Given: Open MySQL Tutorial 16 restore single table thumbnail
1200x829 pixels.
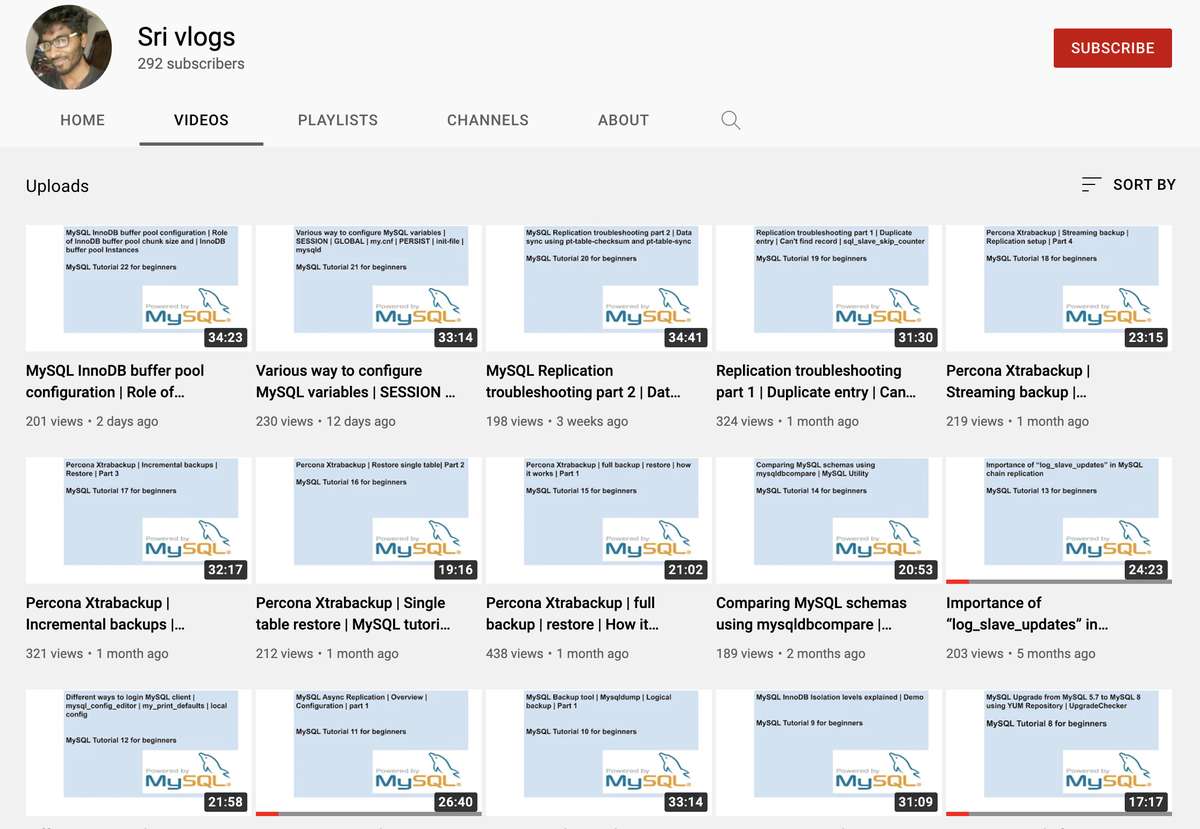Looking at the screenshot, I should (367, 520).
